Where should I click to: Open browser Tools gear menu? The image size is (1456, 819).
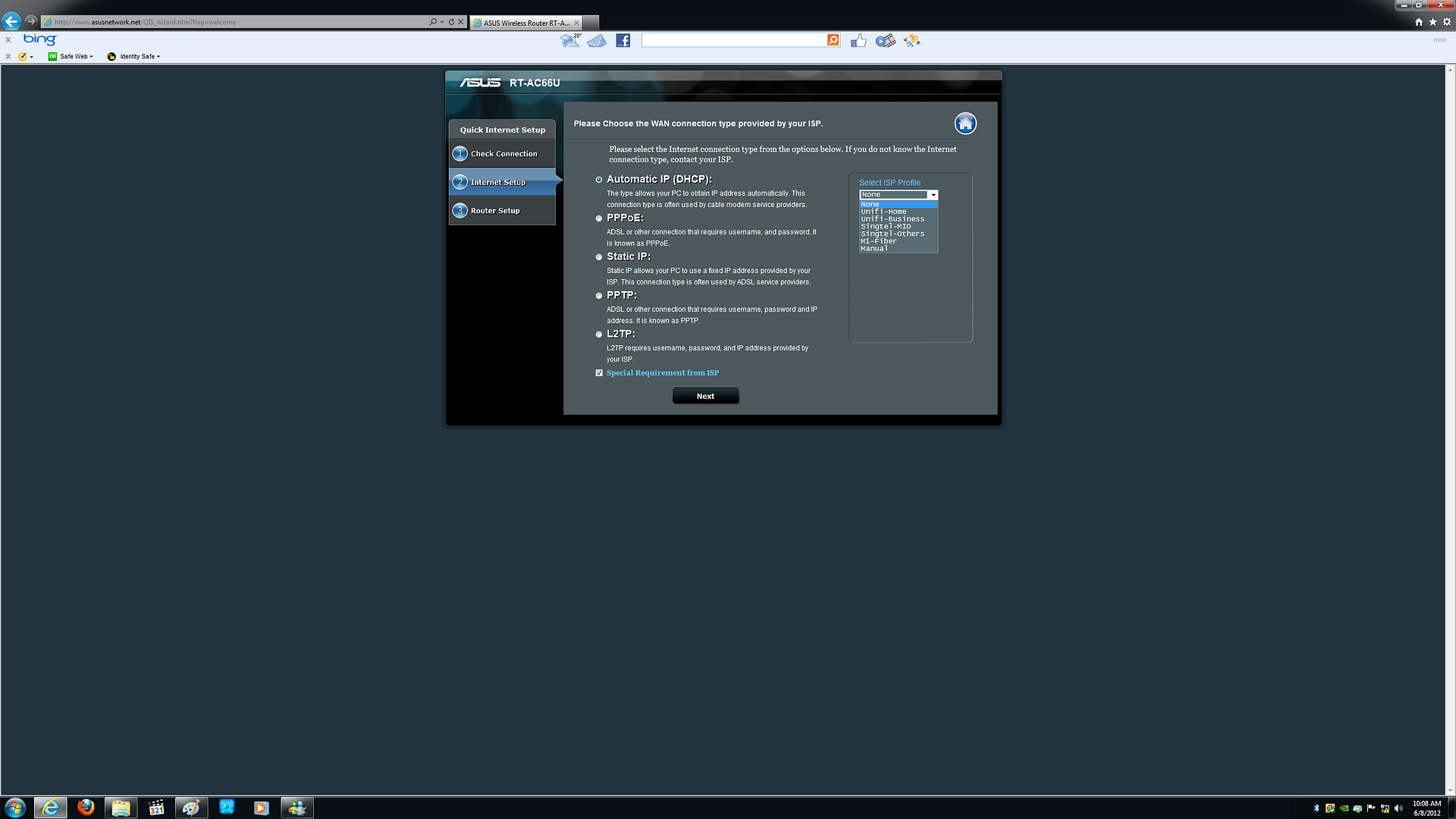(x=1447, y=22)
